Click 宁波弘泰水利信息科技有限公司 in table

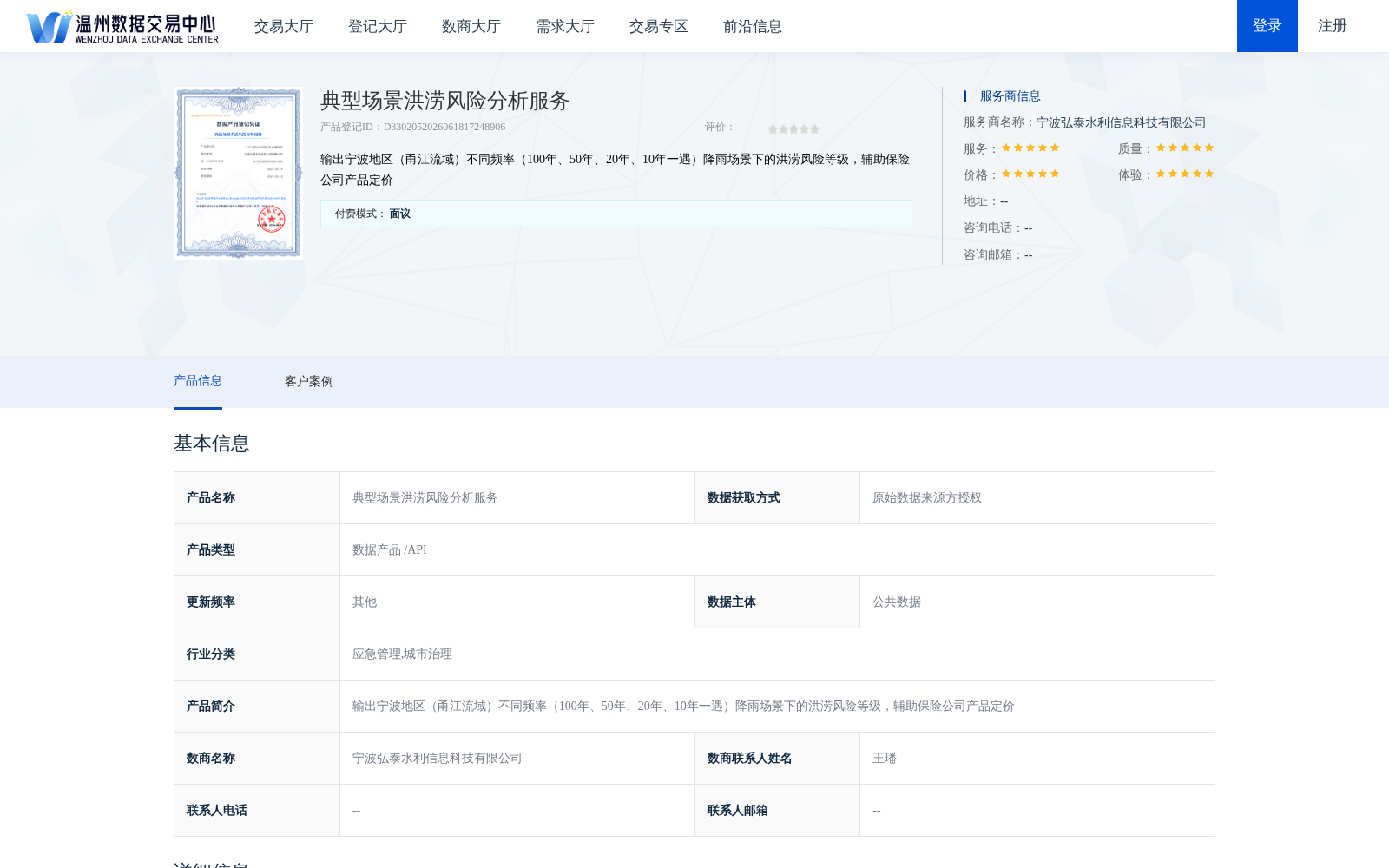click(517, 759)
